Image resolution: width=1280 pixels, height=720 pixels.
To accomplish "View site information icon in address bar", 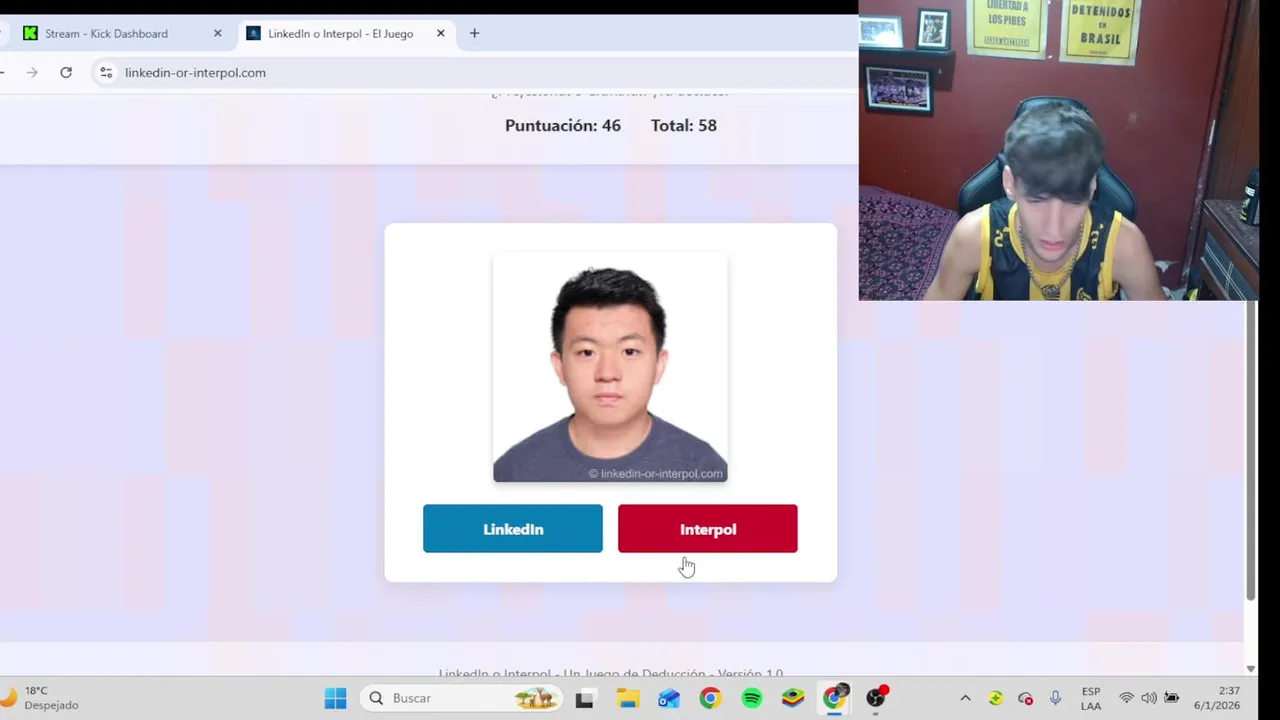I will click(106, 72).
